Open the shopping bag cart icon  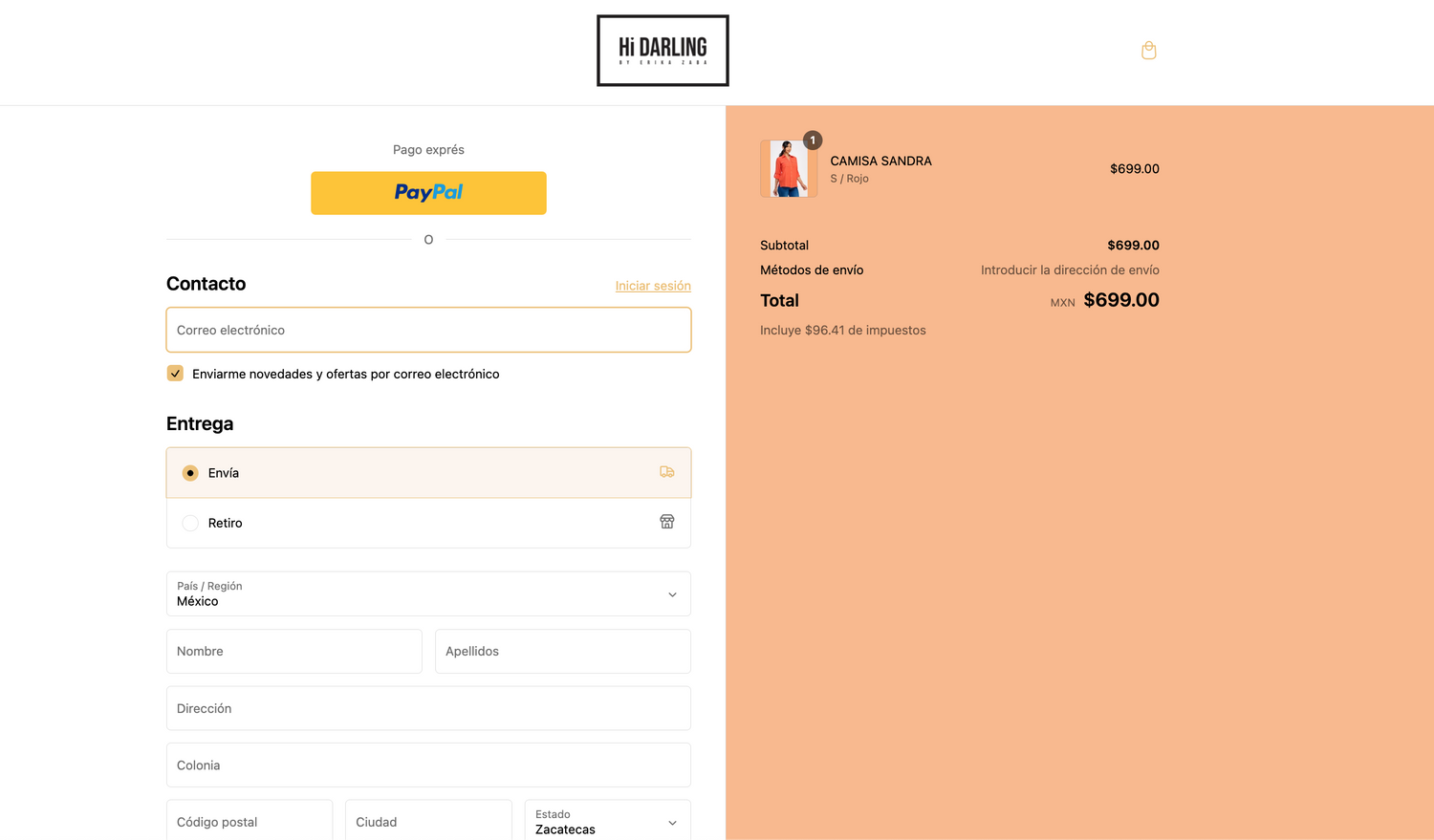pyautogui.click(x=1148, y=51)
